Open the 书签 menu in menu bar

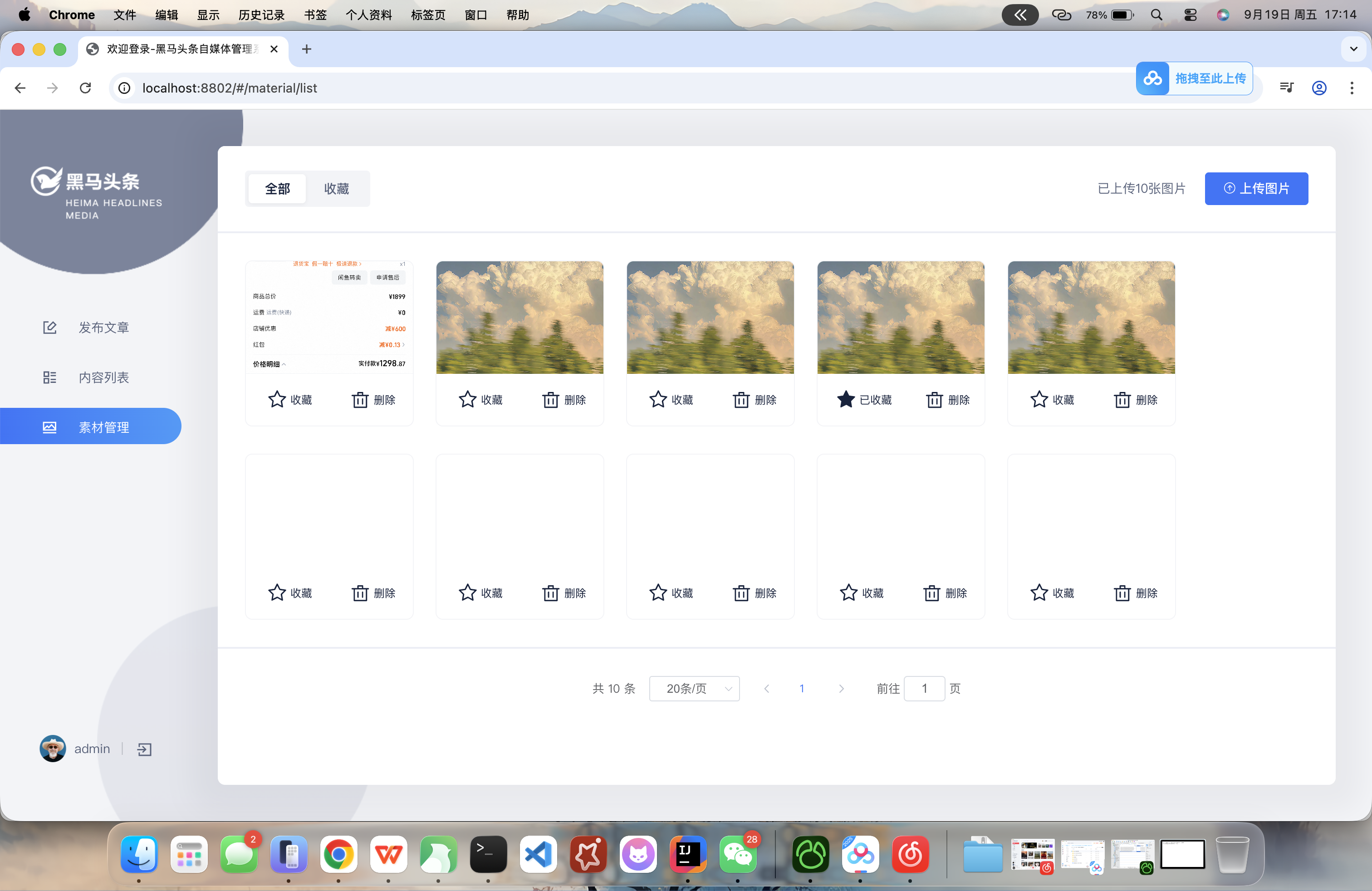tap(315, 15)
